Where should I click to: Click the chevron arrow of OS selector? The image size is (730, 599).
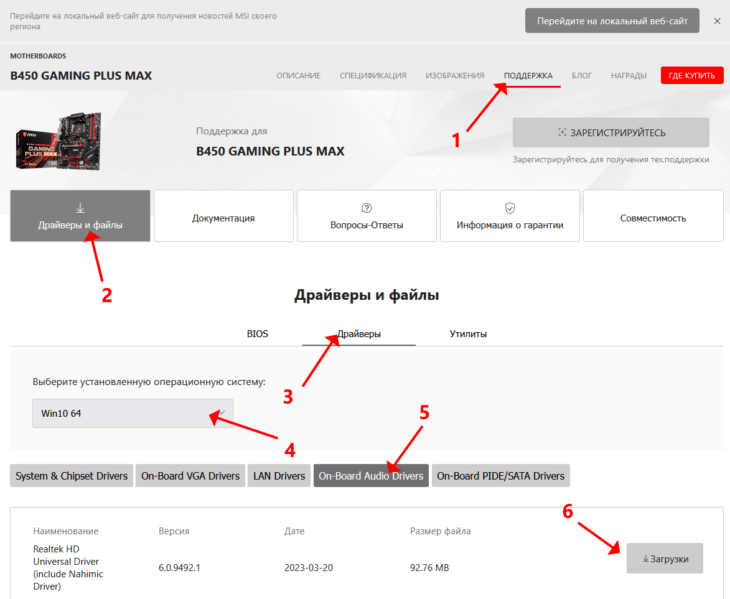pos(222,413)
